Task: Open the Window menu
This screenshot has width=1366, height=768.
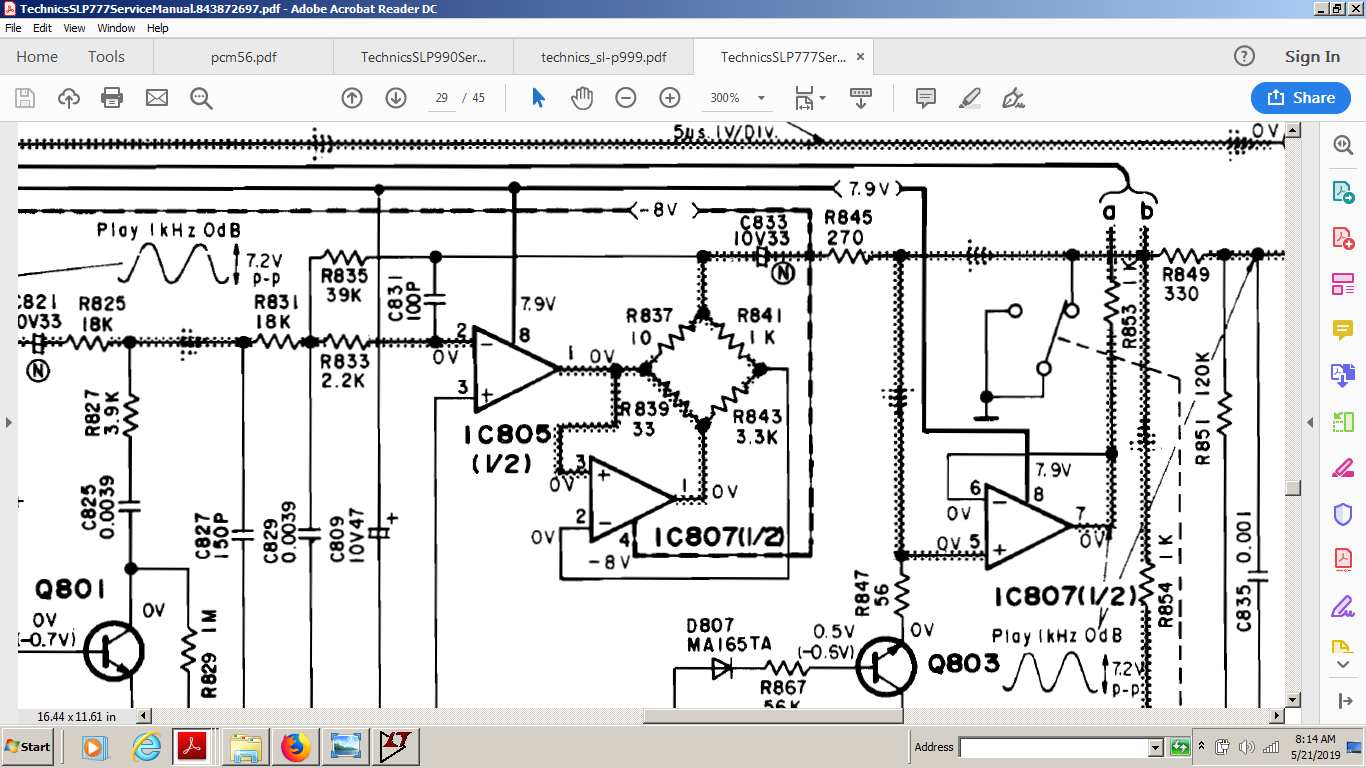Action: coord(116,28)
